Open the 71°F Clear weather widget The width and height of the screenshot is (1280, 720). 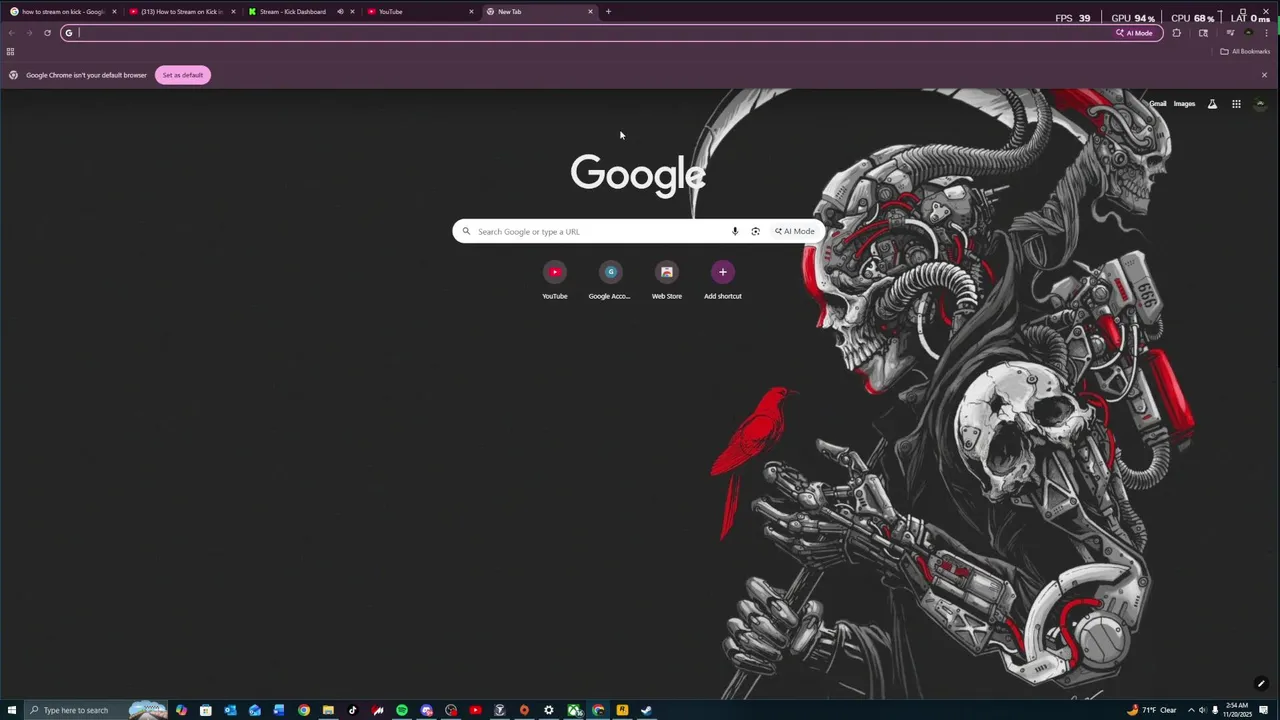point(1151,710)
